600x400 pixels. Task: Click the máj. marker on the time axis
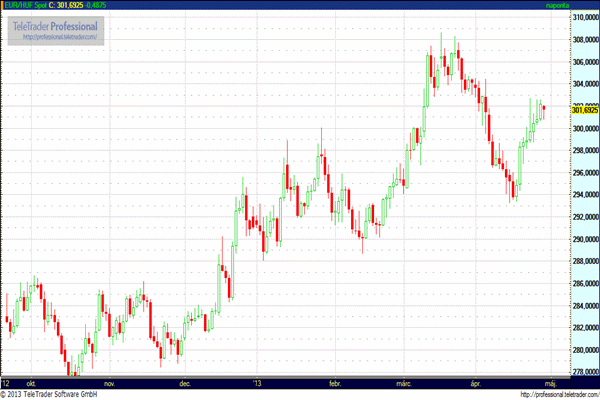point(549,383)
